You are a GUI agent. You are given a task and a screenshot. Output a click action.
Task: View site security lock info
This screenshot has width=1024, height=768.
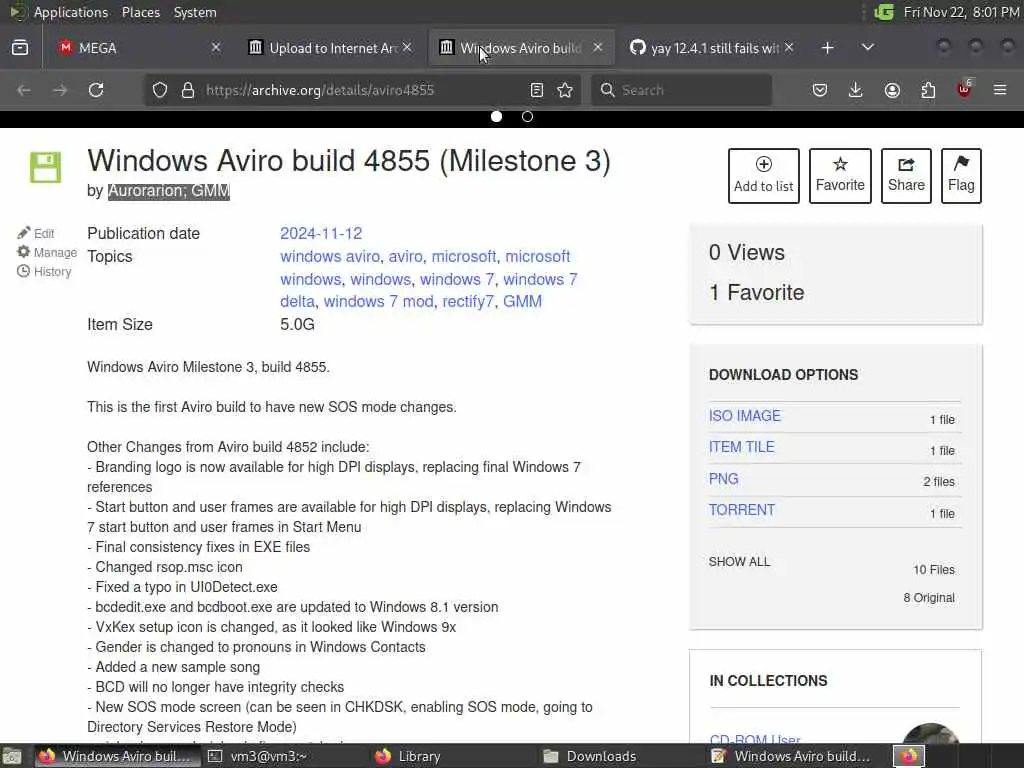pos(188,90)
